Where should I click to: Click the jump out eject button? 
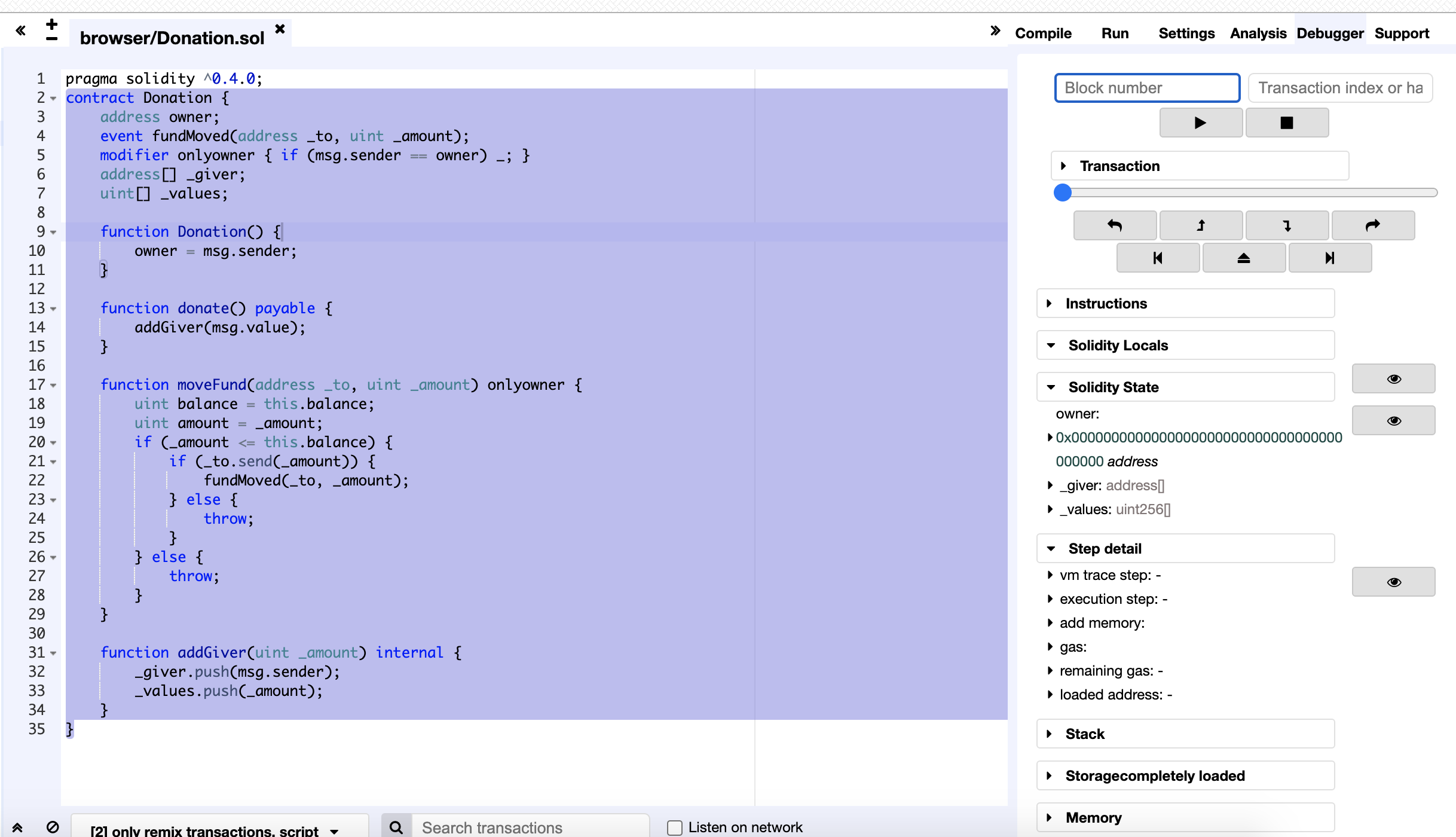[x=1243, y=258]
